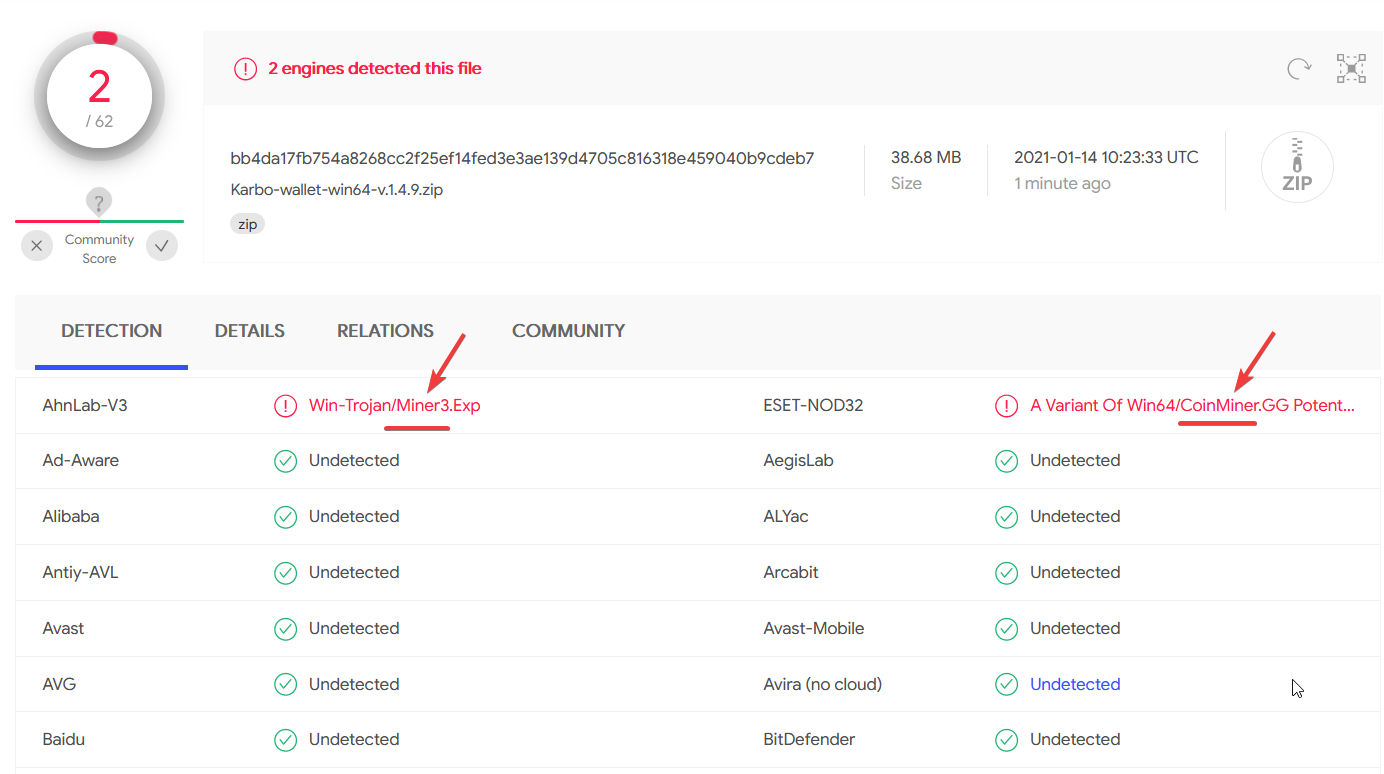Click the ESET-NOD32 engine name
Screen dimensions: 1384x774
click(813, 405)
